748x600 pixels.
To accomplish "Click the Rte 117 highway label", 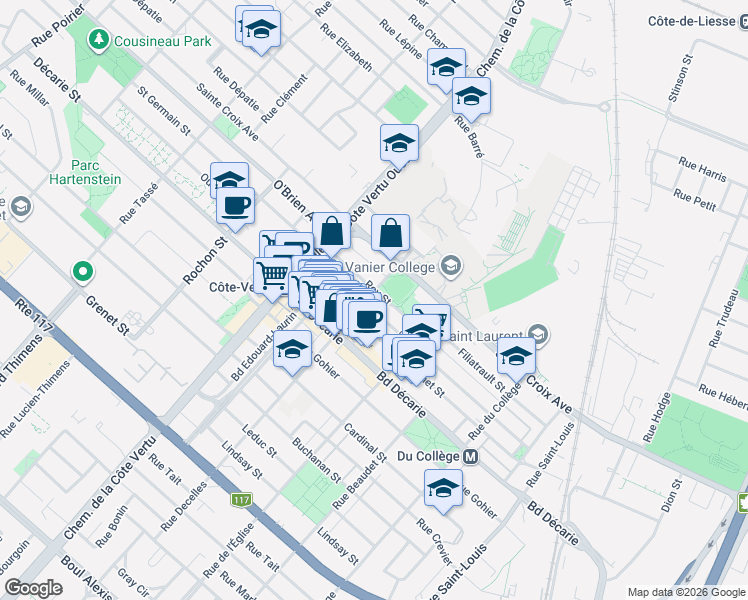I will tap(33, 315).
